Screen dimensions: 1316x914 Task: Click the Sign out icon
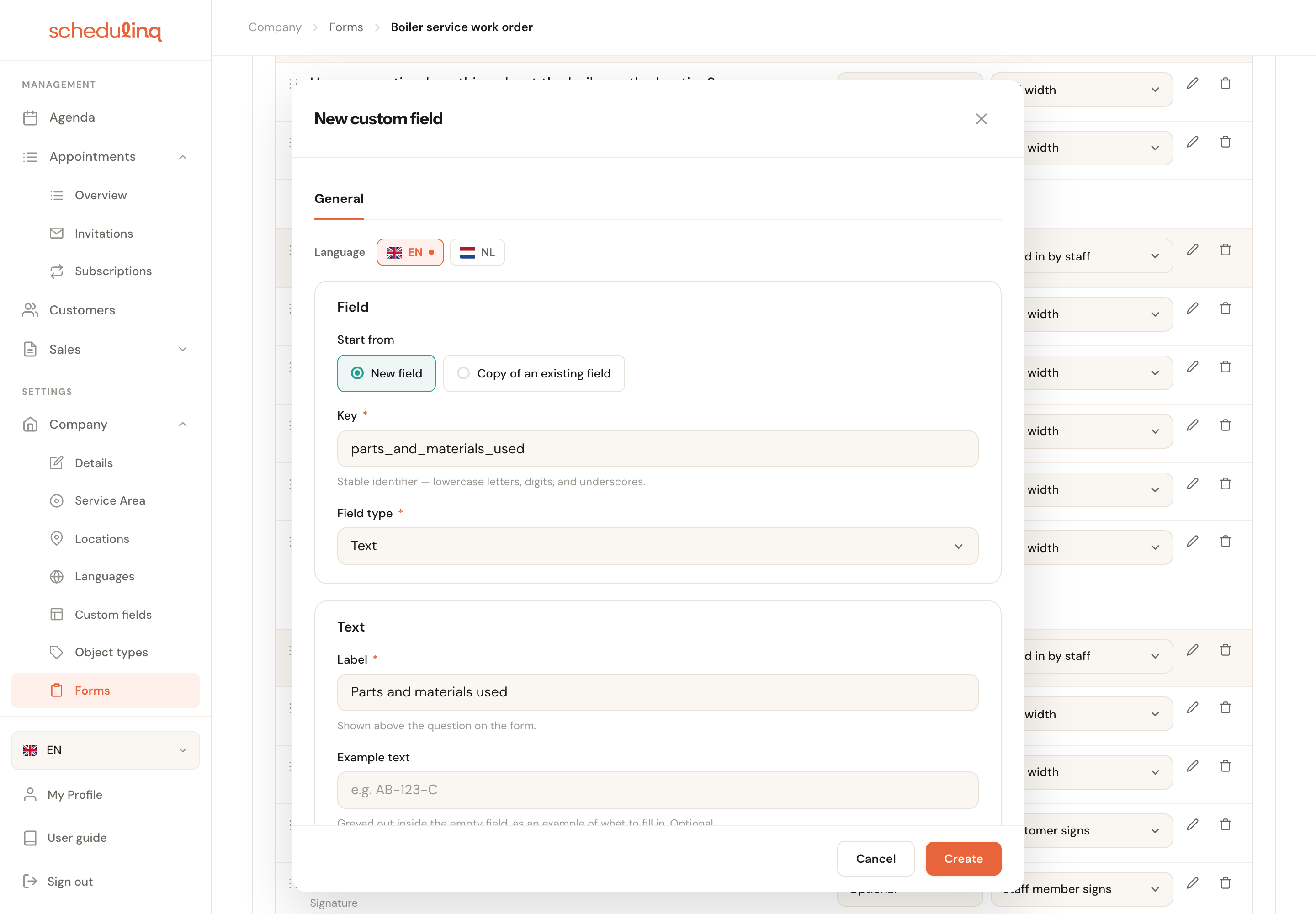tap(30, 882)
